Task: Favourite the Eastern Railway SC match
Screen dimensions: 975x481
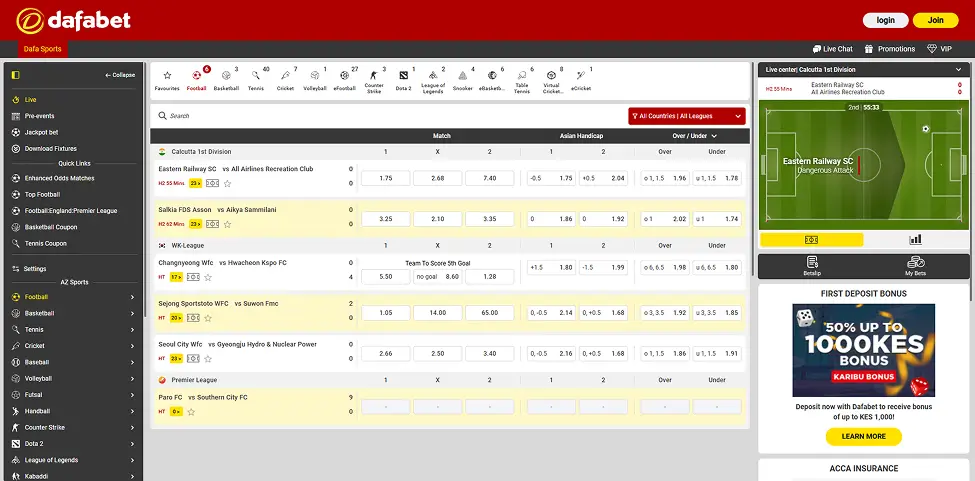Action: (228, 183)
